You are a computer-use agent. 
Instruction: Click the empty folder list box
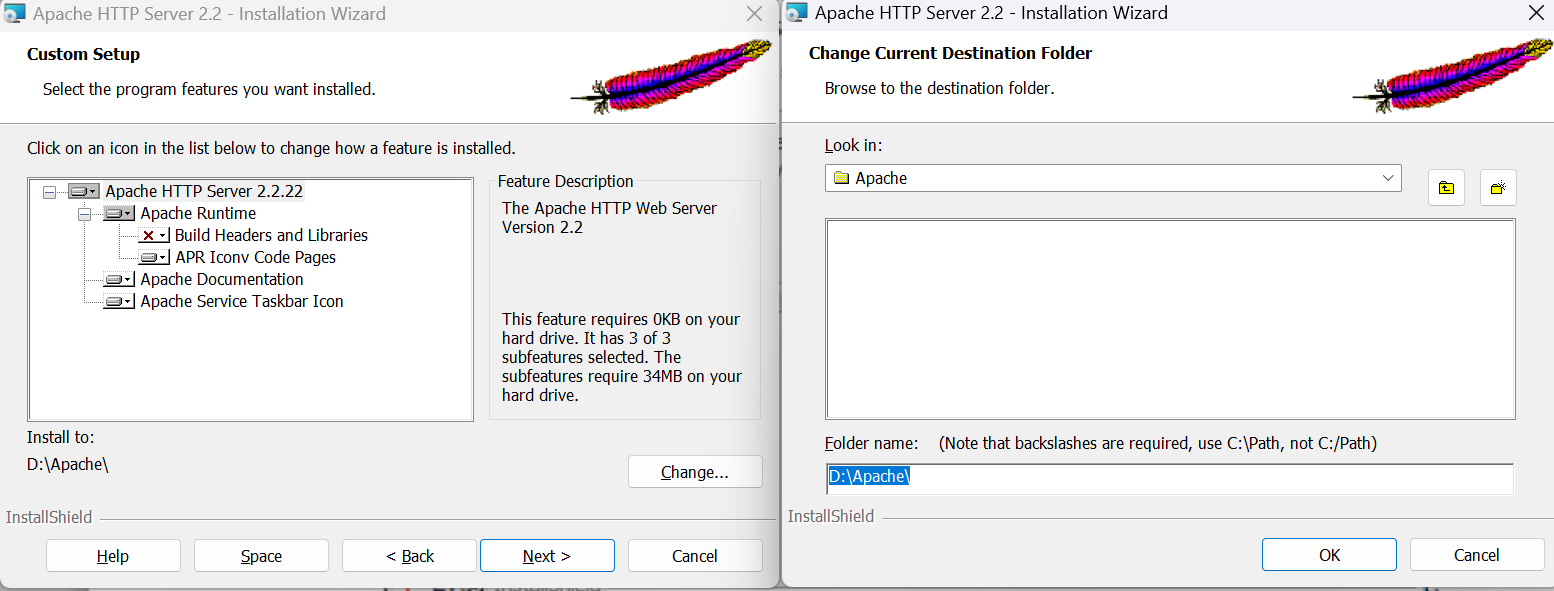1170,319
